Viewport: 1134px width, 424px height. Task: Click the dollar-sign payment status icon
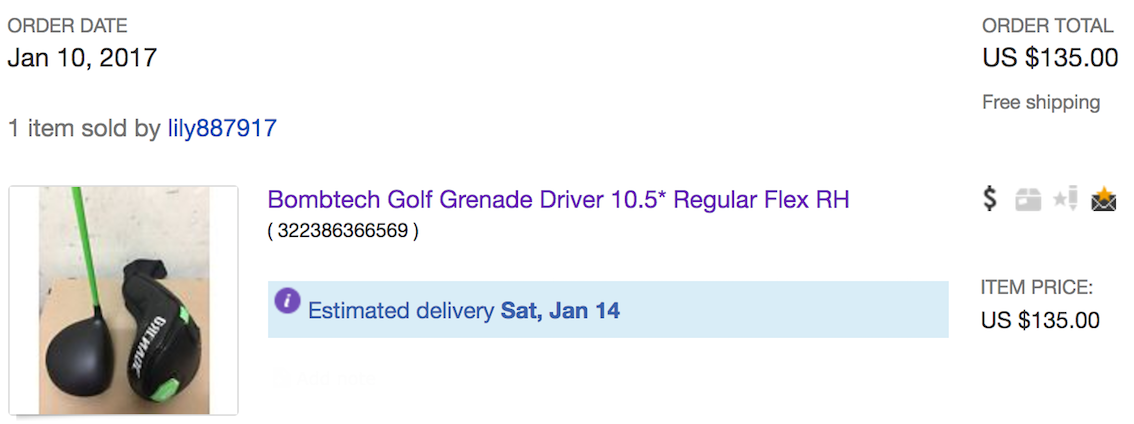click(990, 200)
